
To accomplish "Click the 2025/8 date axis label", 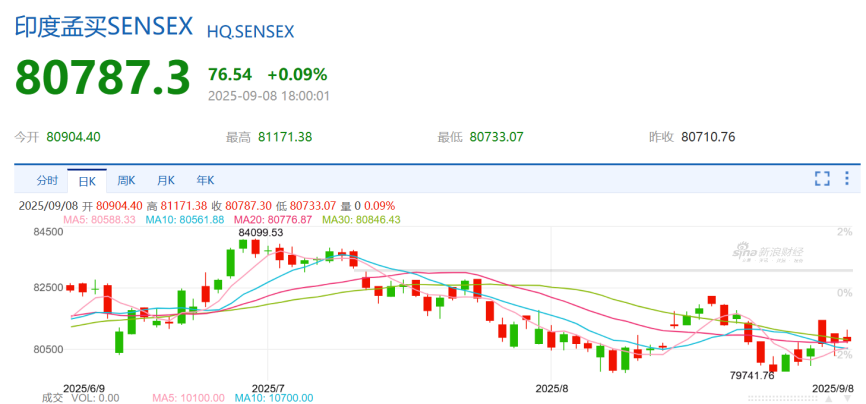I will (552, 387).
